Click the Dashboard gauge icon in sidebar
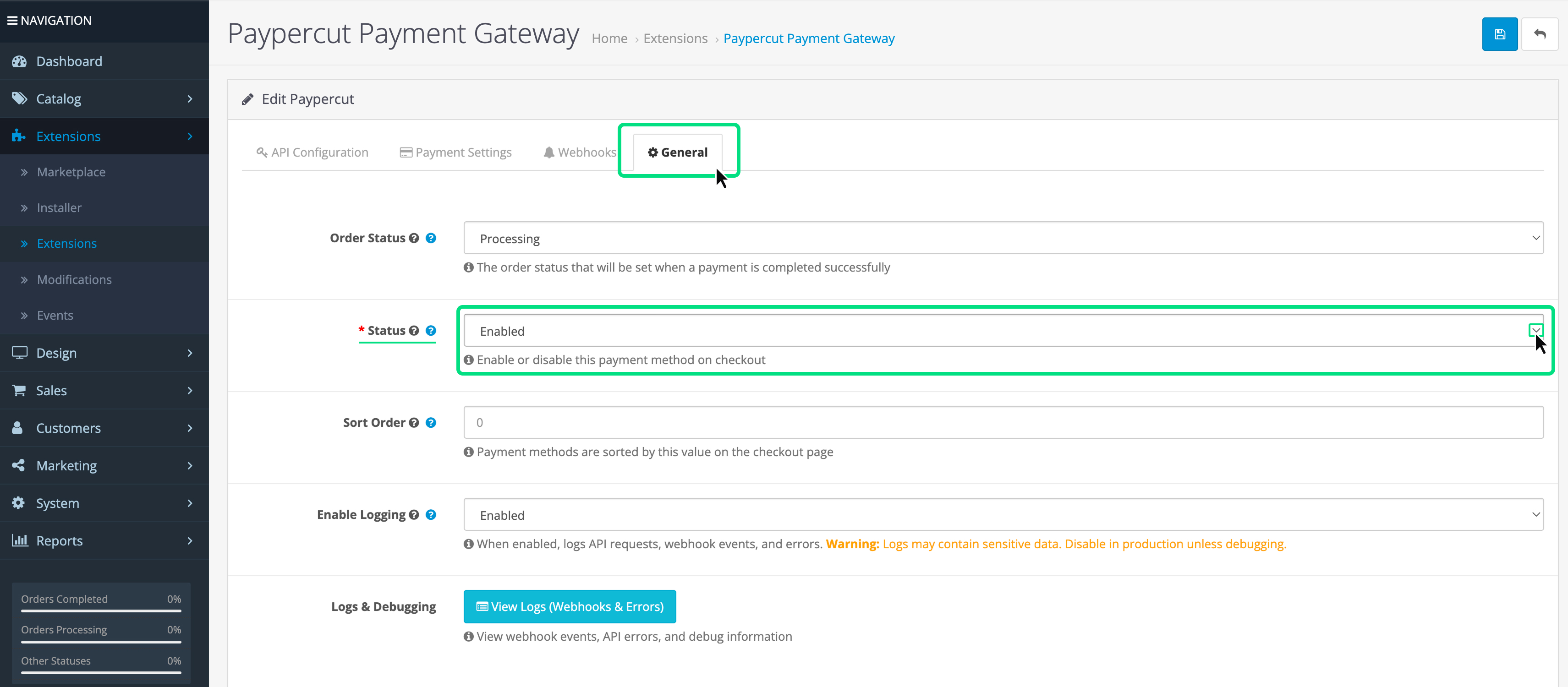This screenshot has height=687, width=1568. (x=20, y=61)
